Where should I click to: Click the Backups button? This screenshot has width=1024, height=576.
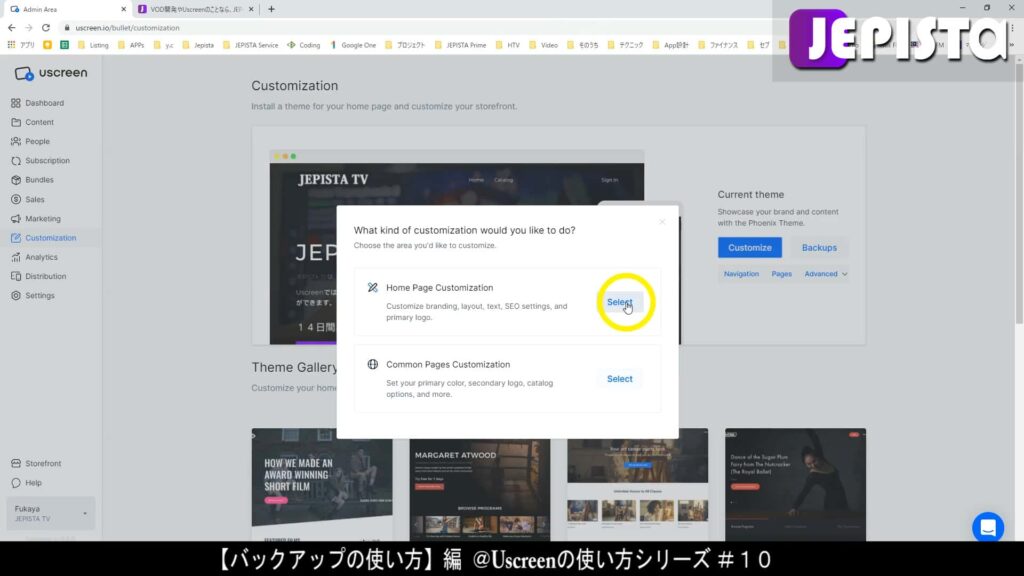[x=819, y=247]
